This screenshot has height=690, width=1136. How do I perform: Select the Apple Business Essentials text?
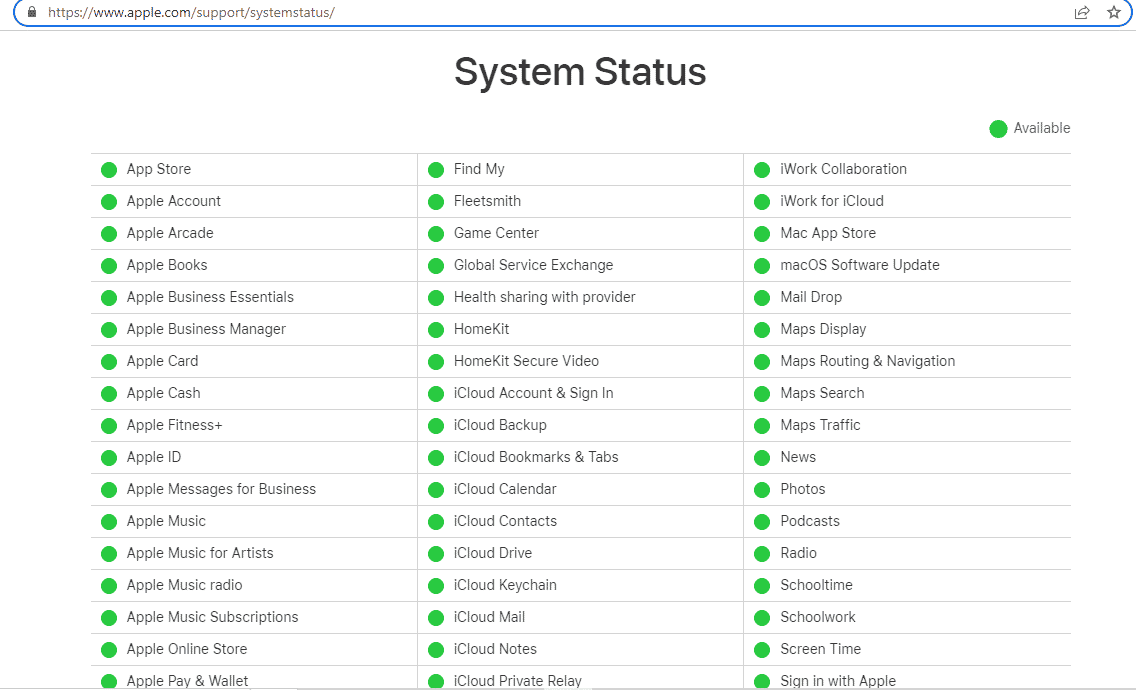210,297
